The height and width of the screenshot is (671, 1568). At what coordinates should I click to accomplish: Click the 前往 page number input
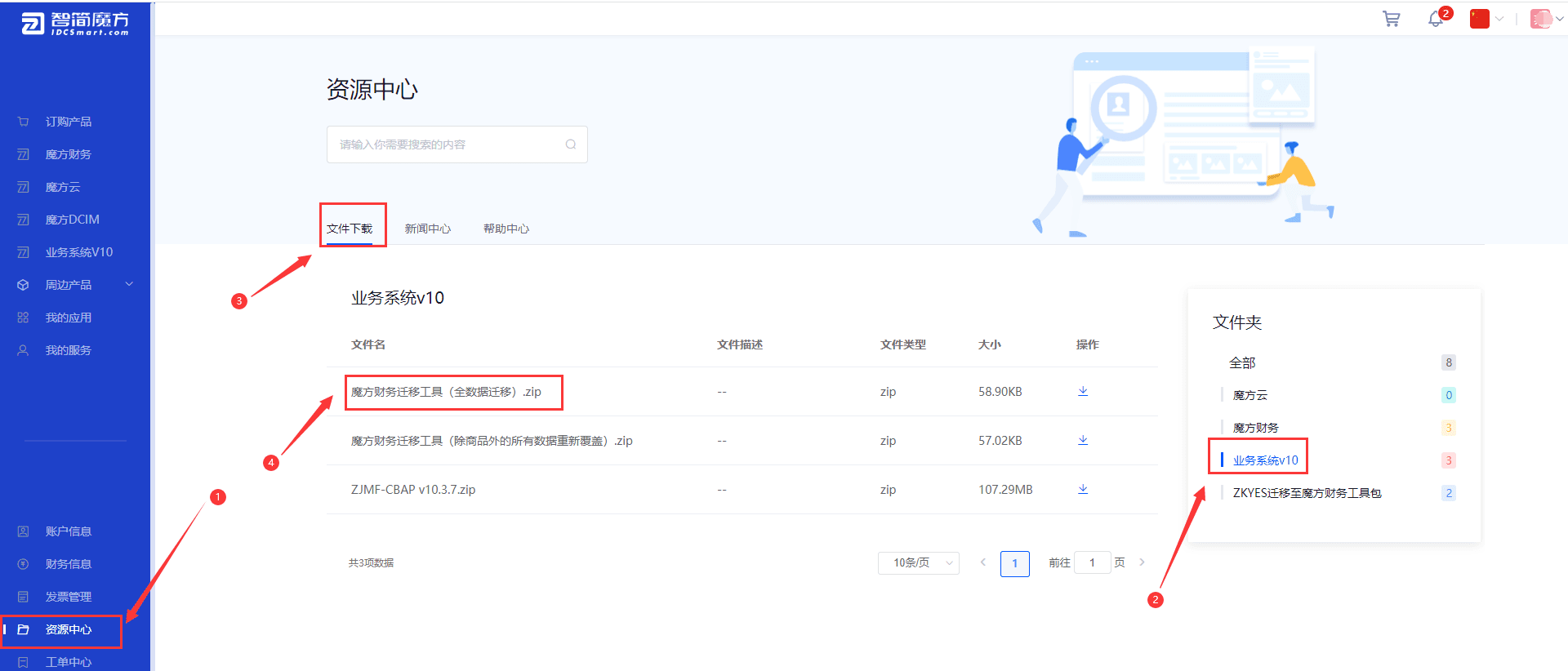1093,562
